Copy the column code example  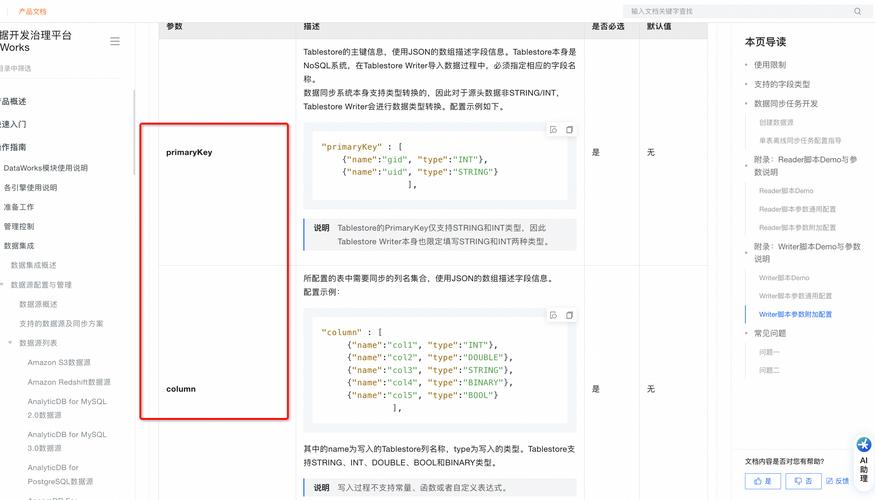(569, 315)
